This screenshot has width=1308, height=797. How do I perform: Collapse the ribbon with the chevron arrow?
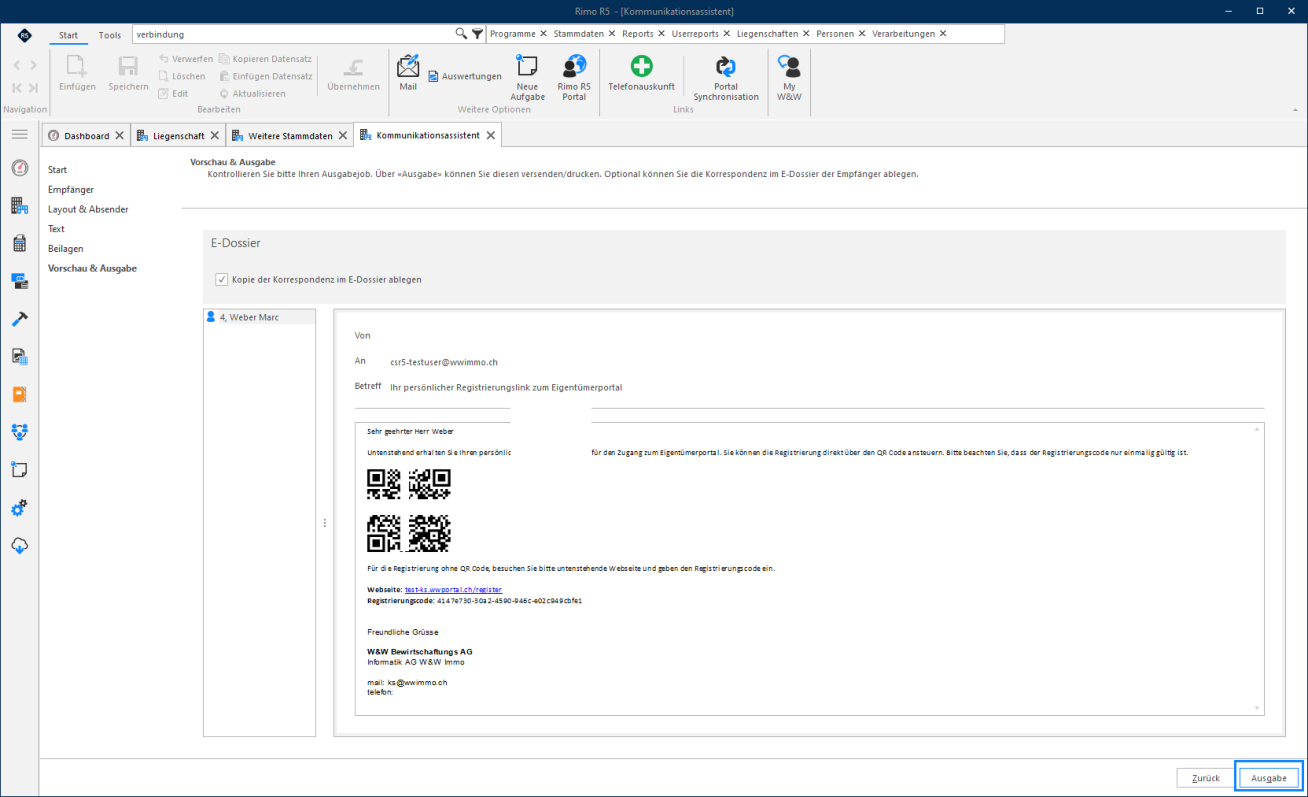pyautogui.click(x=1295, y=110)
